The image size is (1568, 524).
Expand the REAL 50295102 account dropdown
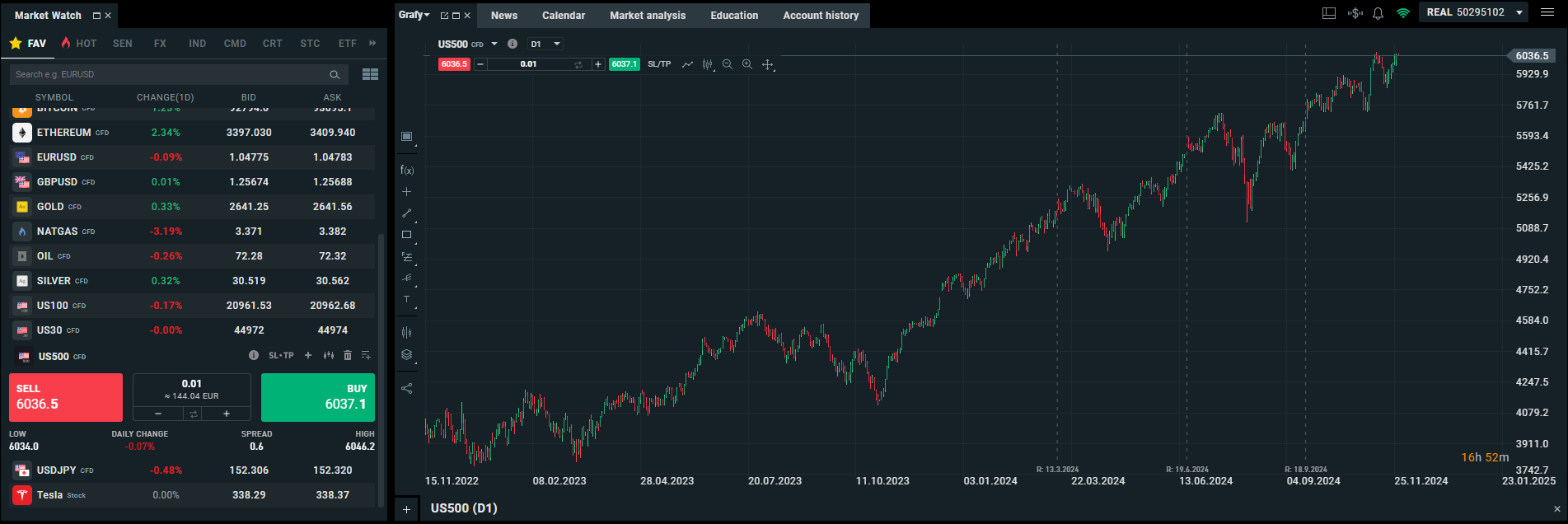(1519, 12)
